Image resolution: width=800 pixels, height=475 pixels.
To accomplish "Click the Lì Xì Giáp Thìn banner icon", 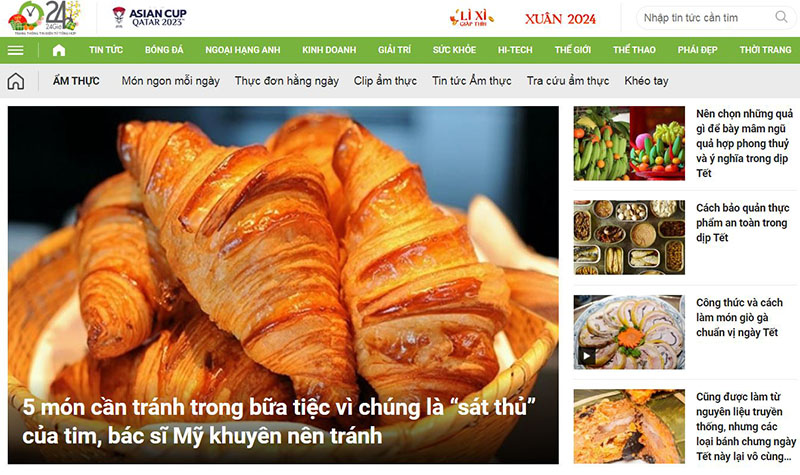I will pyautogui.click(x=471, y=18).
